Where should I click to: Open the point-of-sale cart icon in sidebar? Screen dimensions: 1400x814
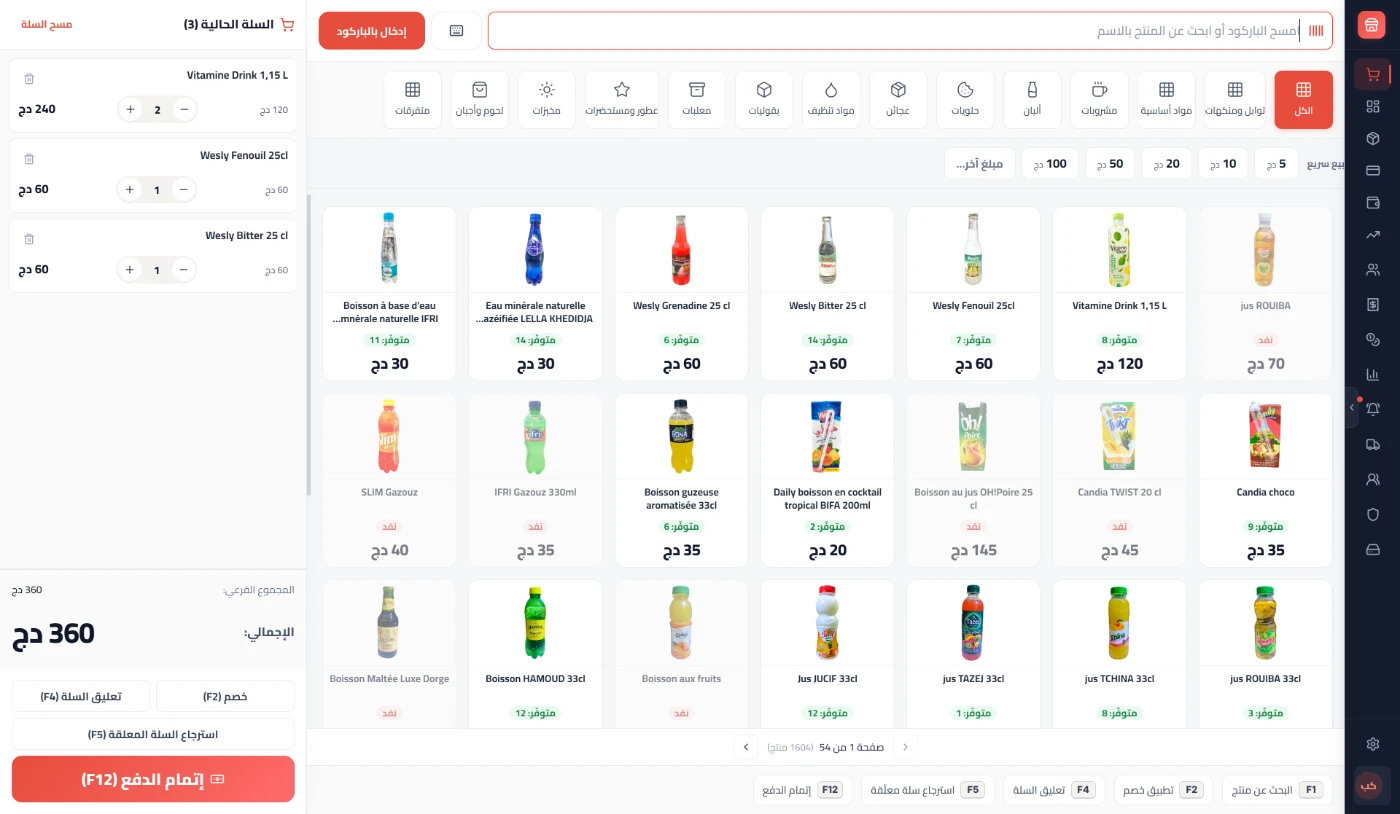(x=1372, y=74)
